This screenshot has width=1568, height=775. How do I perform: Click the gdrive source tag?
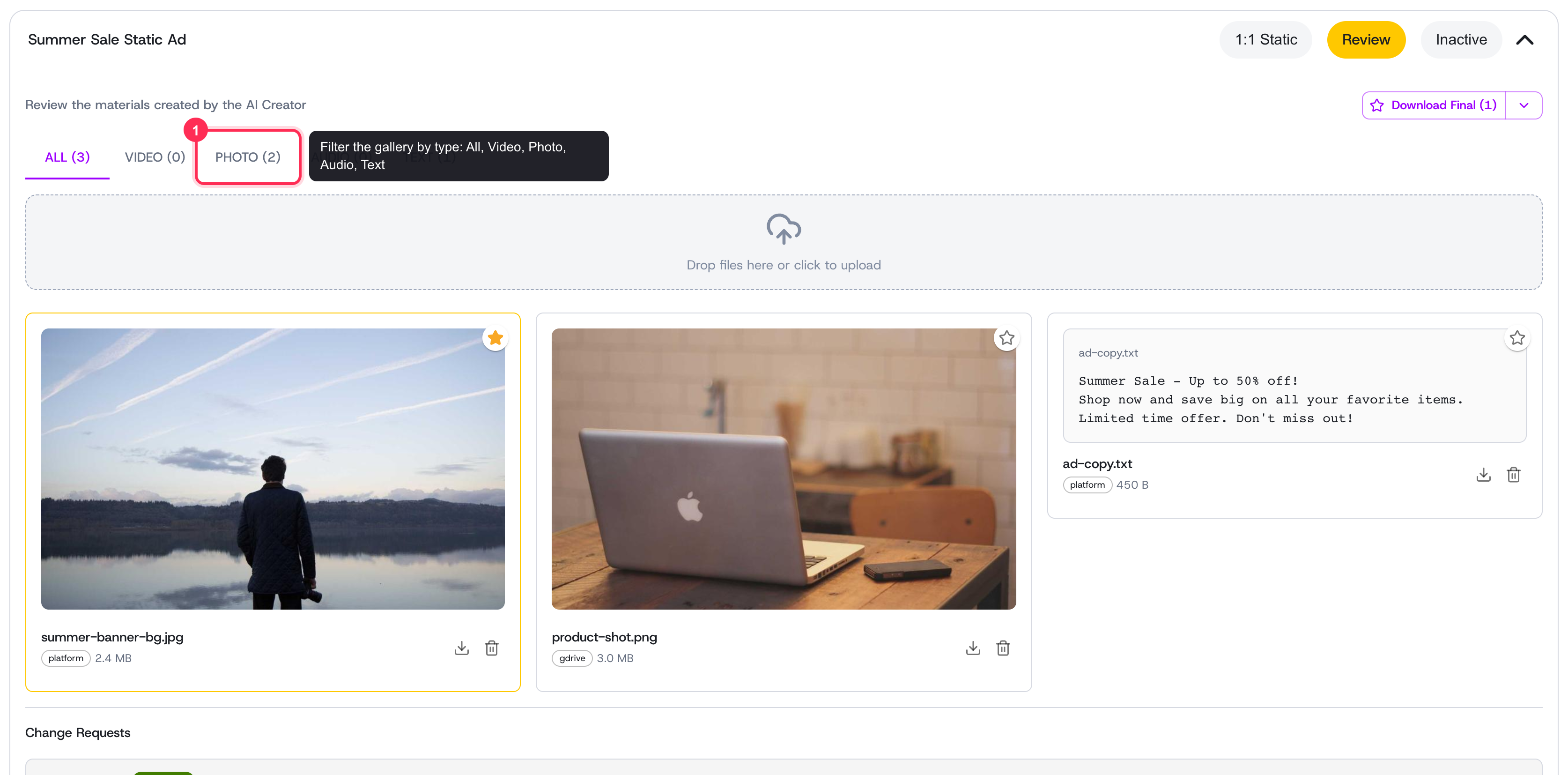pyautogui.click(x=571, y=658)
